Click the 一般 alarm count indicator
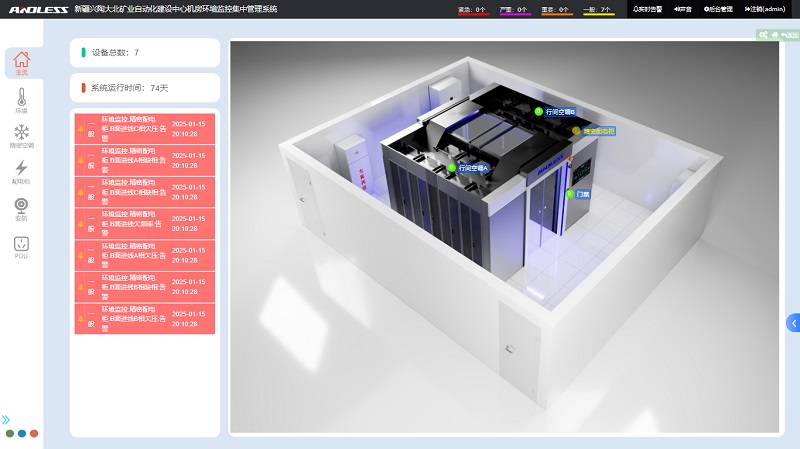This screenshot has height=449, width=800. point(598,9)
